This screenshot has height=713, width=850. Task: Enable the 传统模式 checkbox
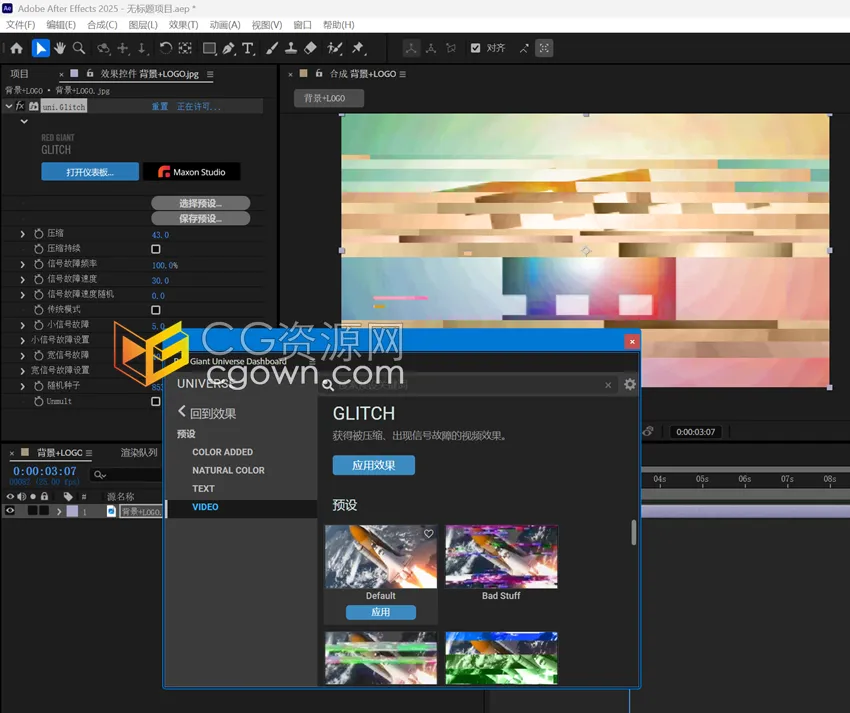[156, 310]
